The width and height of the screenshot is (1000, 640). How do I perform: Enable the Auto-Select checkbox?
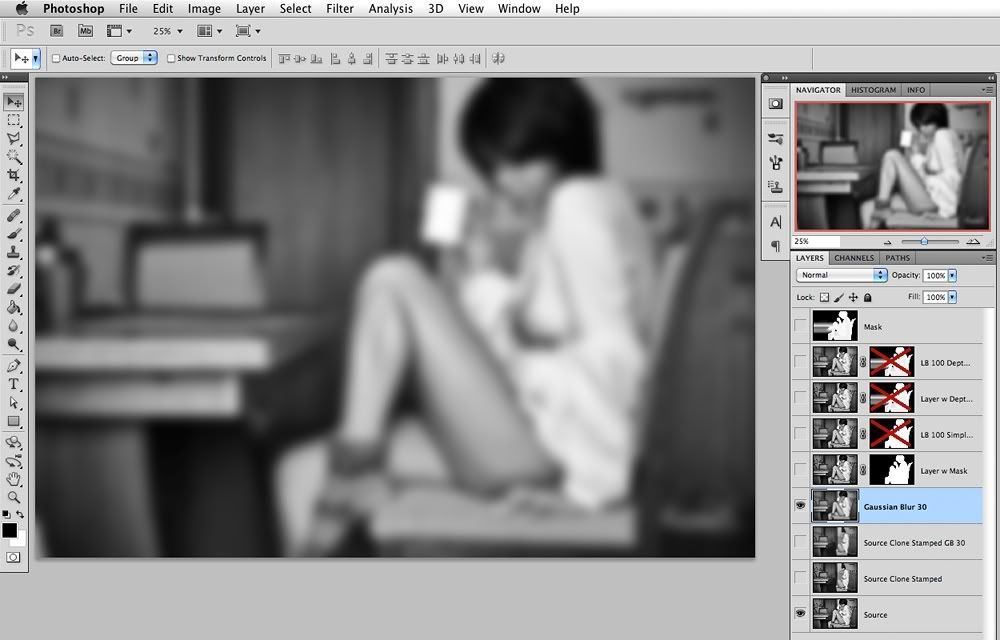point(56,58)
